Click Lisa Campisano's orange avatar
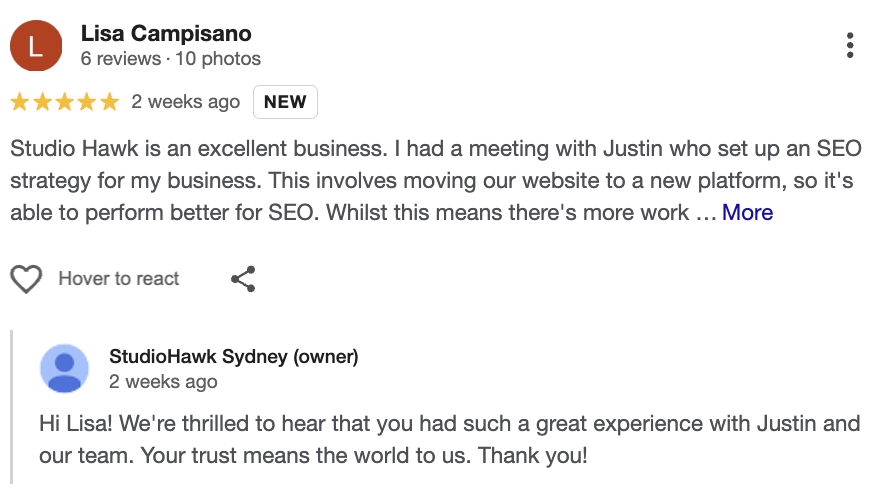 [x=36, y=46]
